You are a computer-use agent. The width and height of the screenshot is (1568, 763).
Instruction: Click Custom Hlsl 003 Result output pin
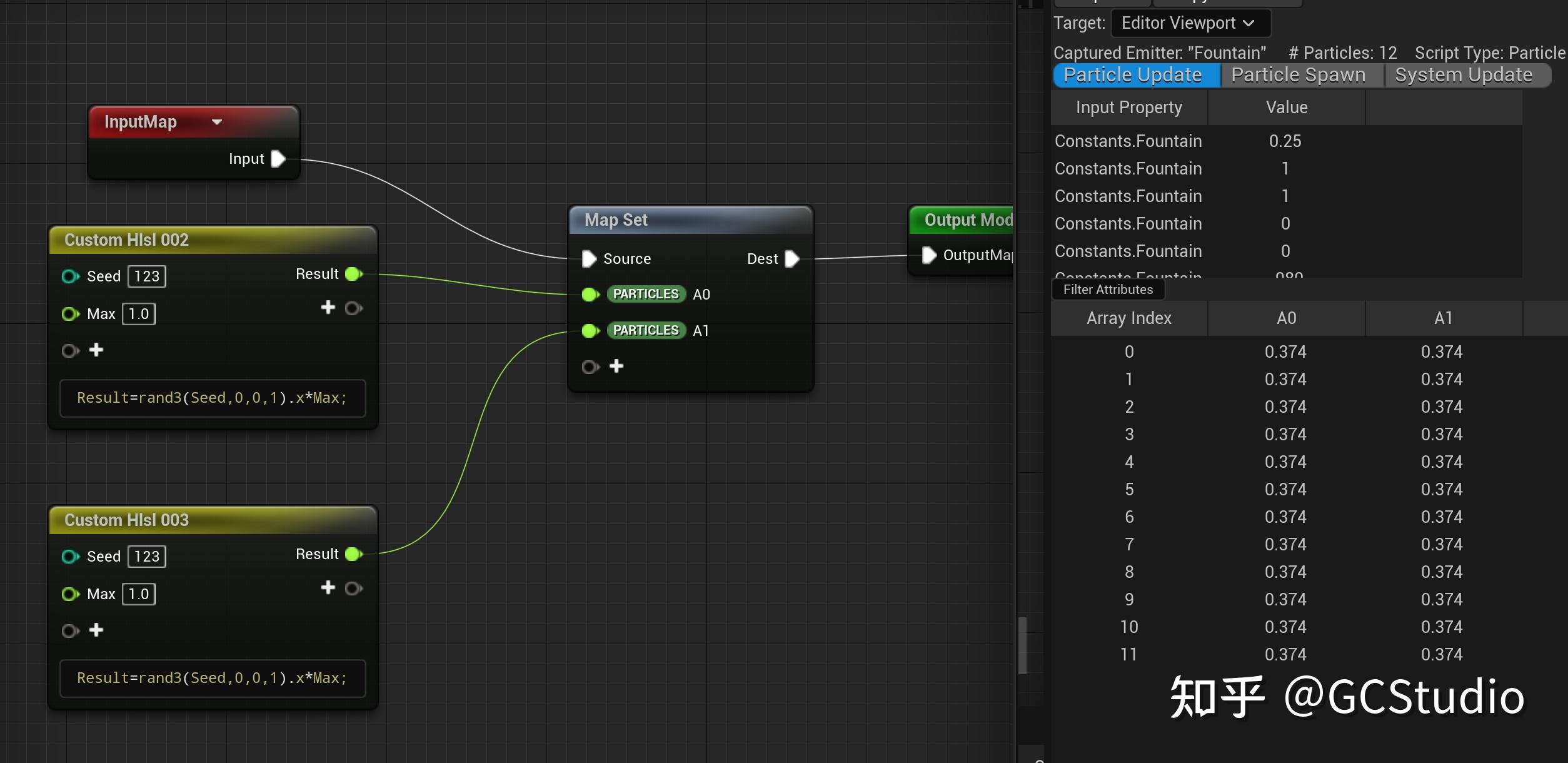[353, 554]
